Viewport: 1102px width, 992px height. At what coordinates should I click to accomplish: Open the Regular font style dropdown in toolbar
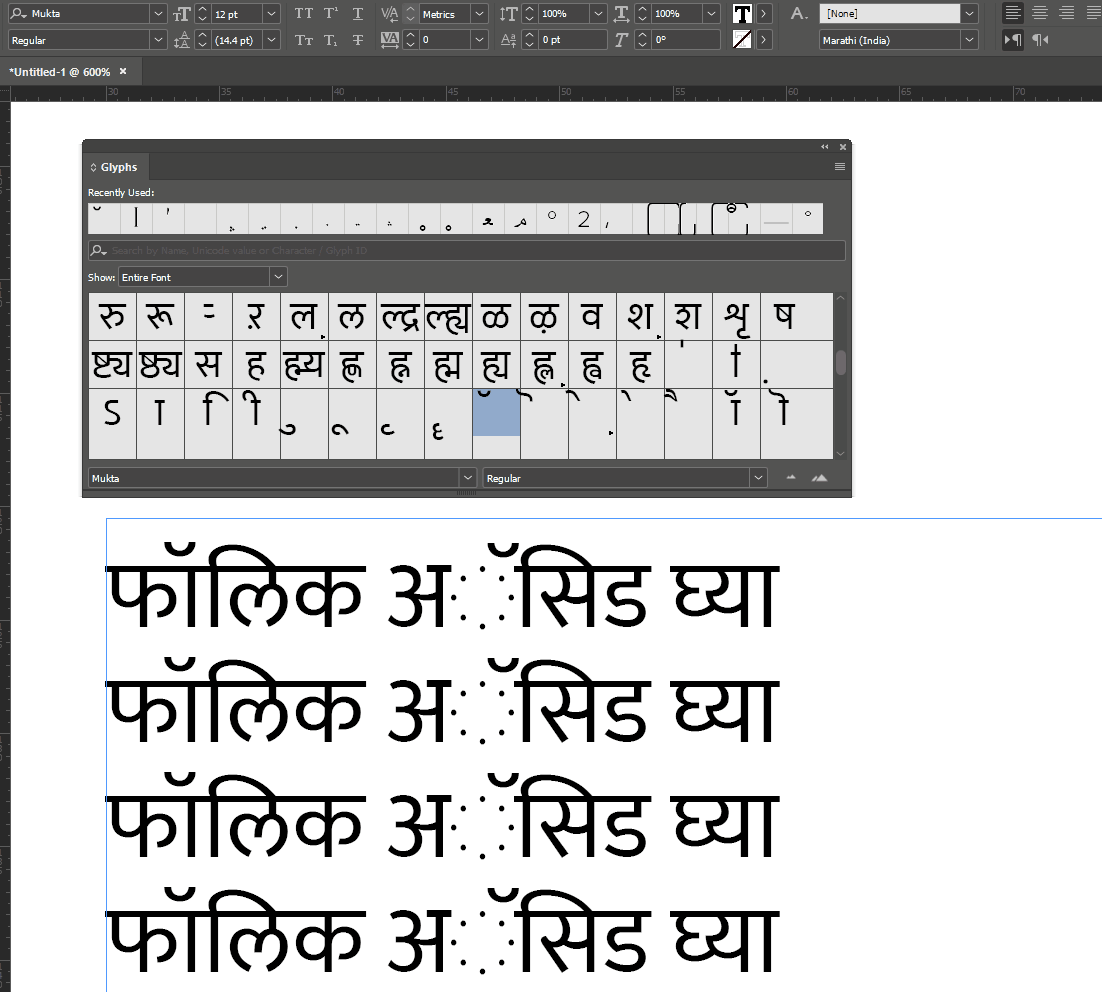click(158, 40)
